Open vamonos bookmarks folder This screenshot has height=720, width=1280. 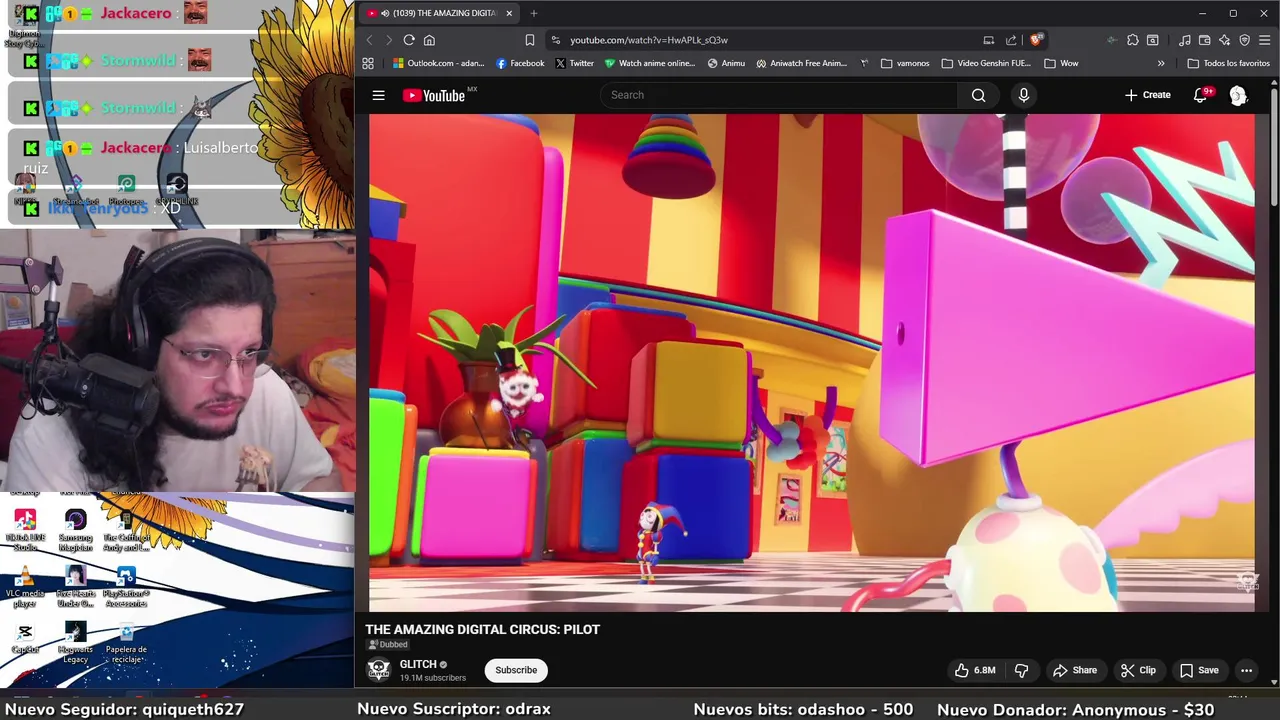click(x=904, y=63)
